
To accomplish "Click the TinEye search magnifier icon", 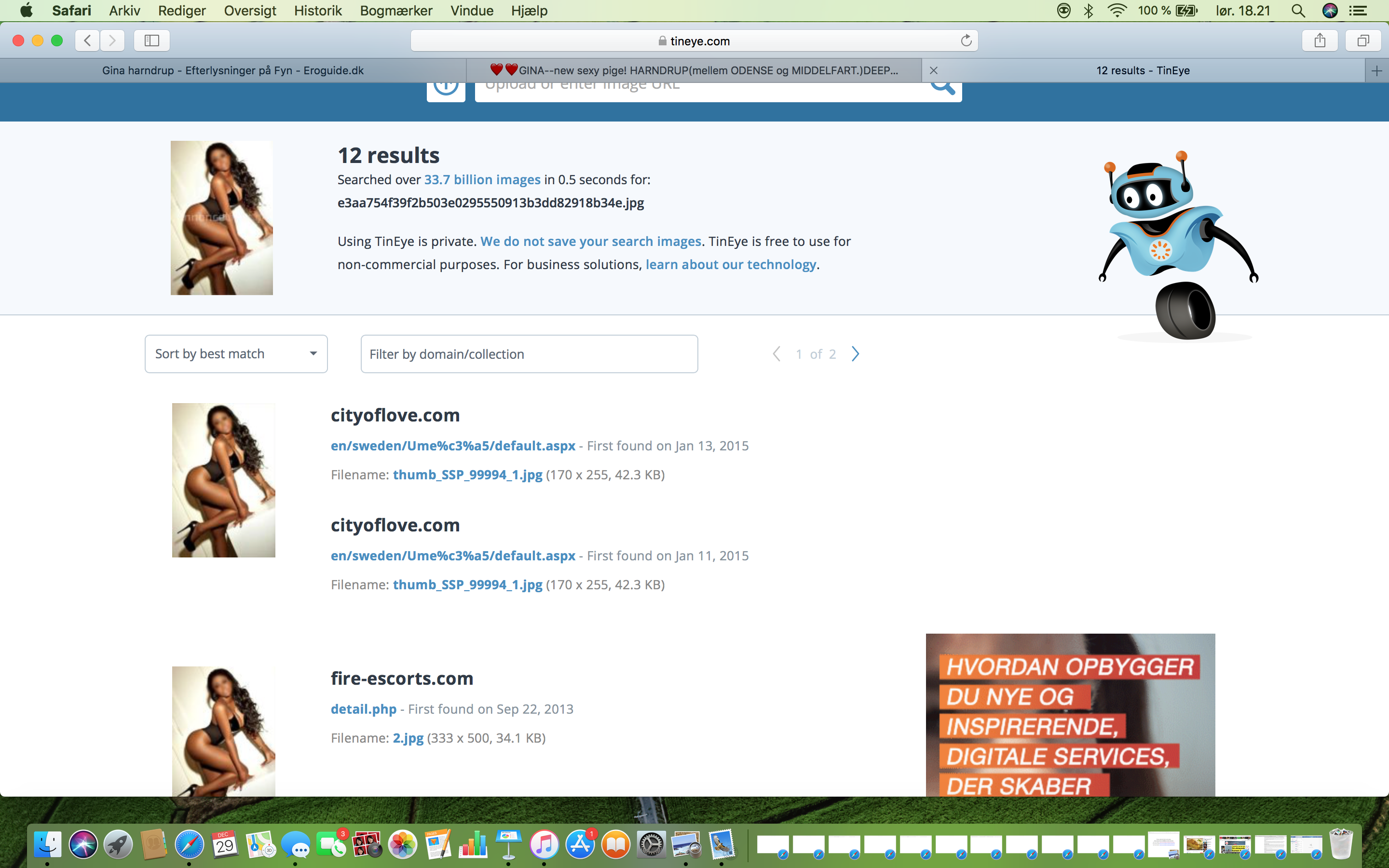I will tap(942, 87).
